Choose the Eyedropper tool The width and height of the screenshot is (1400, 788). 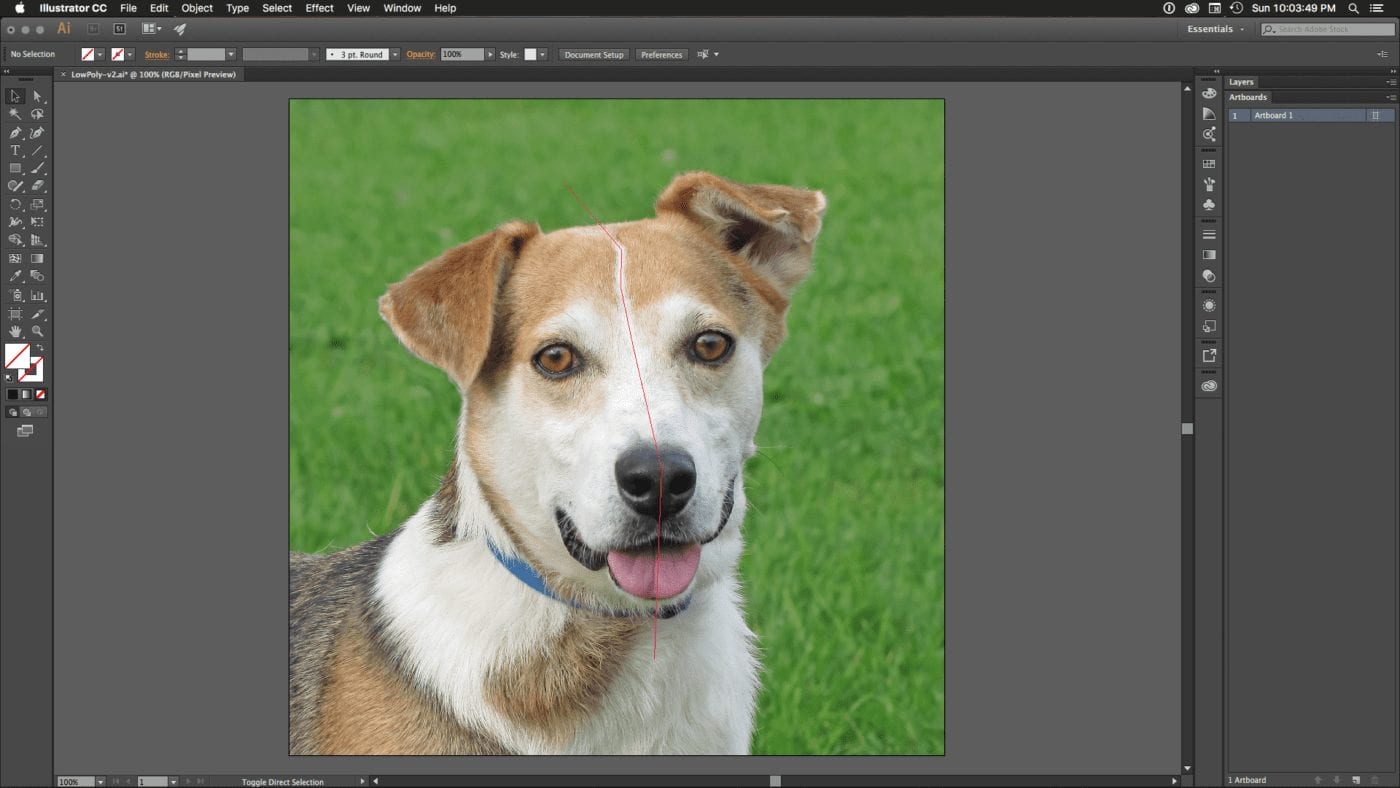click(15, 277)
